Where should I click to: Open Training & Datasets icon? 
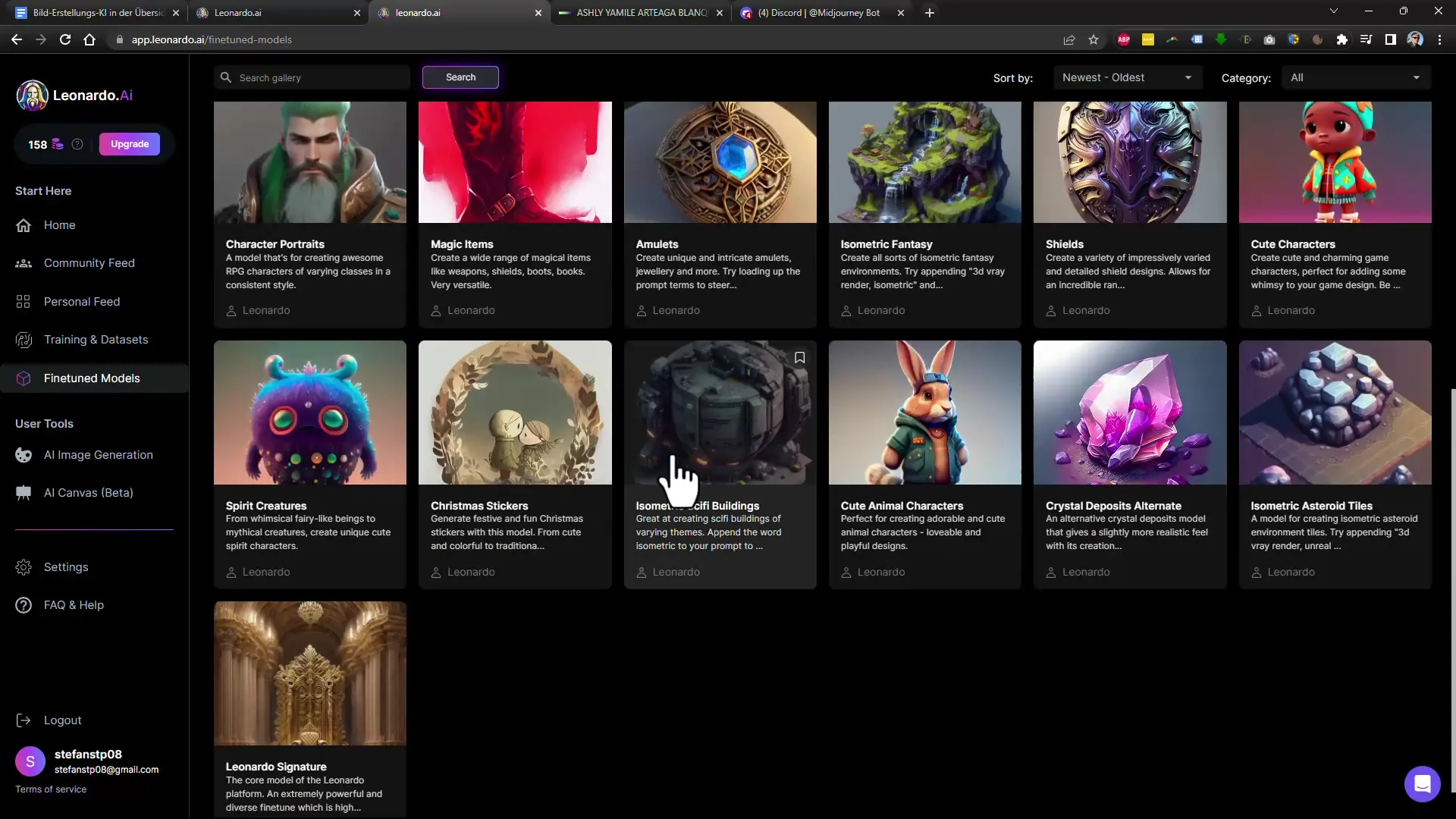(x=23, y=339)
